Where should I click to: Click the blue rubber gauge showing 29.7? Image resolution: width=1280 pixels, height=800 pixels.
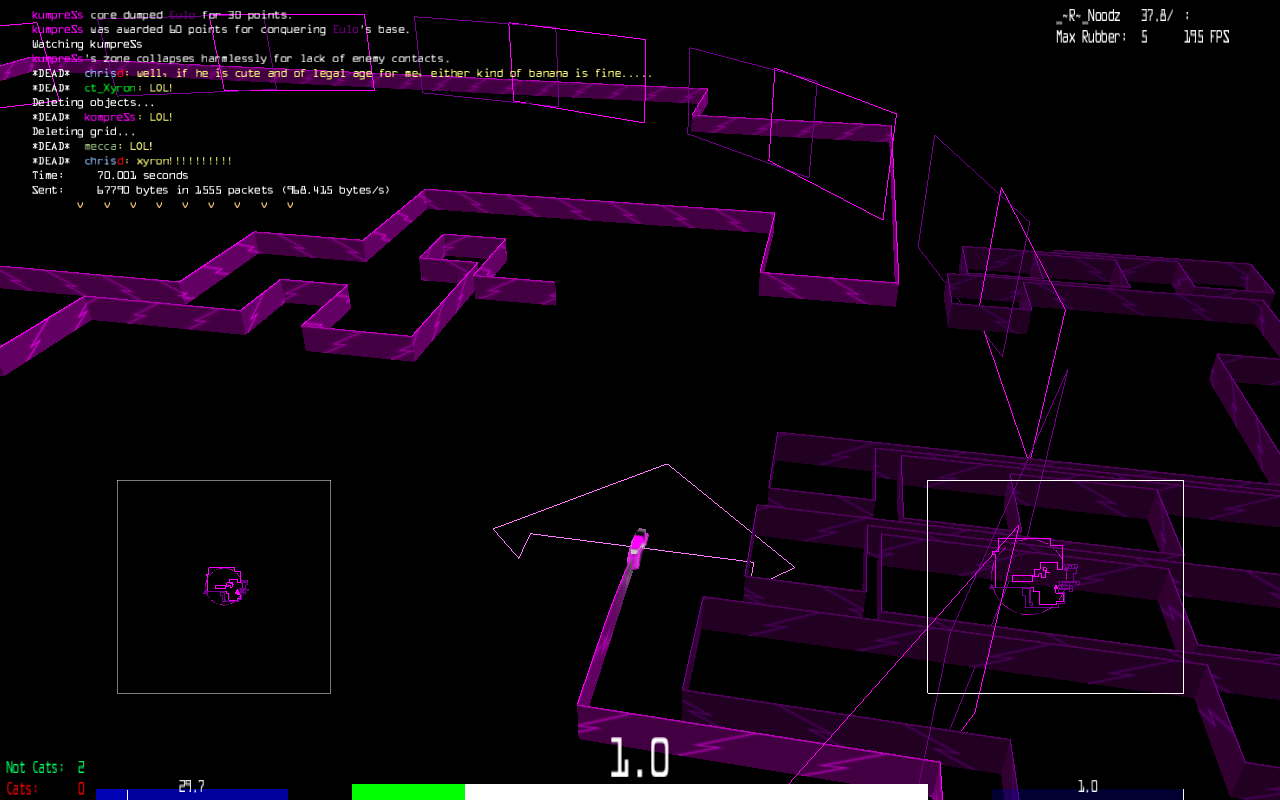pyautogui.click(x=191, y=793)
